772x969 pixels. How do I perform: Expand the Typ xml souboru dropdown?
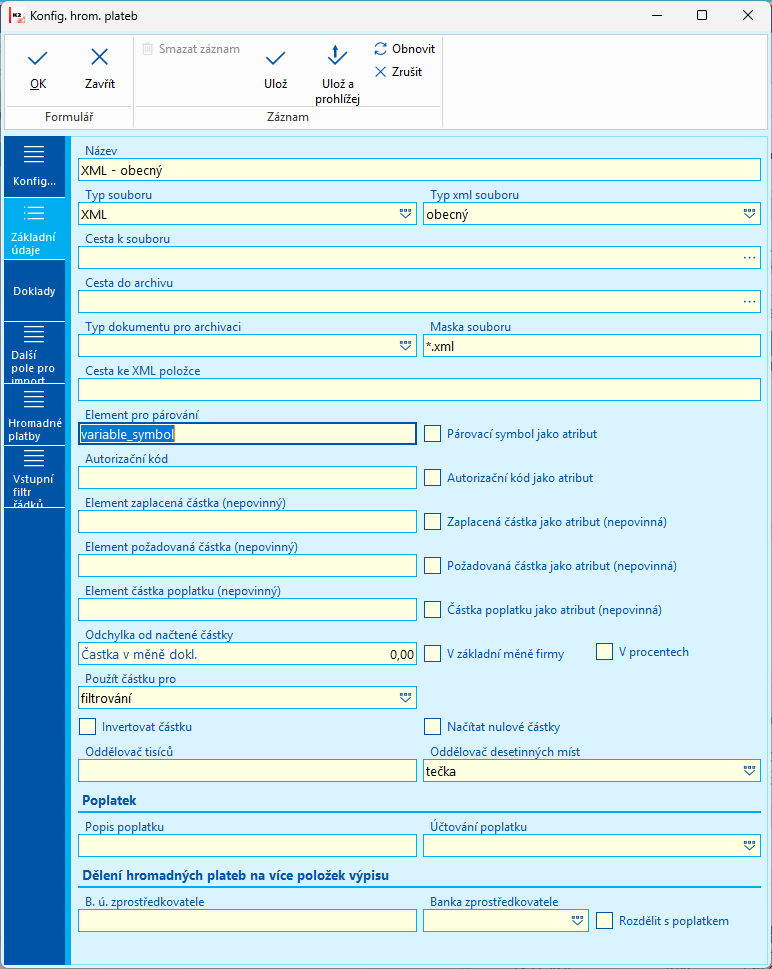tap(750, 214)
